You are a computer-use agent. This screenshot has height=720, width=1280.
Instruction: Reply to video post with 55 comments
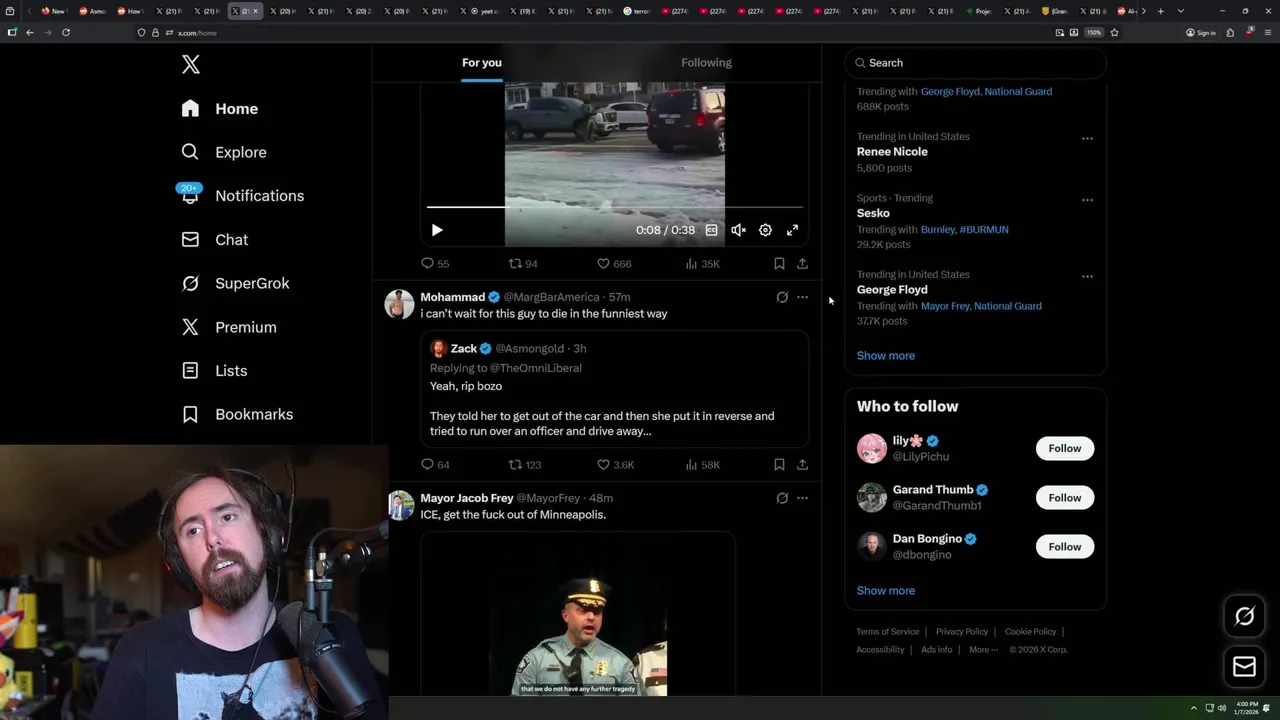pos(435,264)
